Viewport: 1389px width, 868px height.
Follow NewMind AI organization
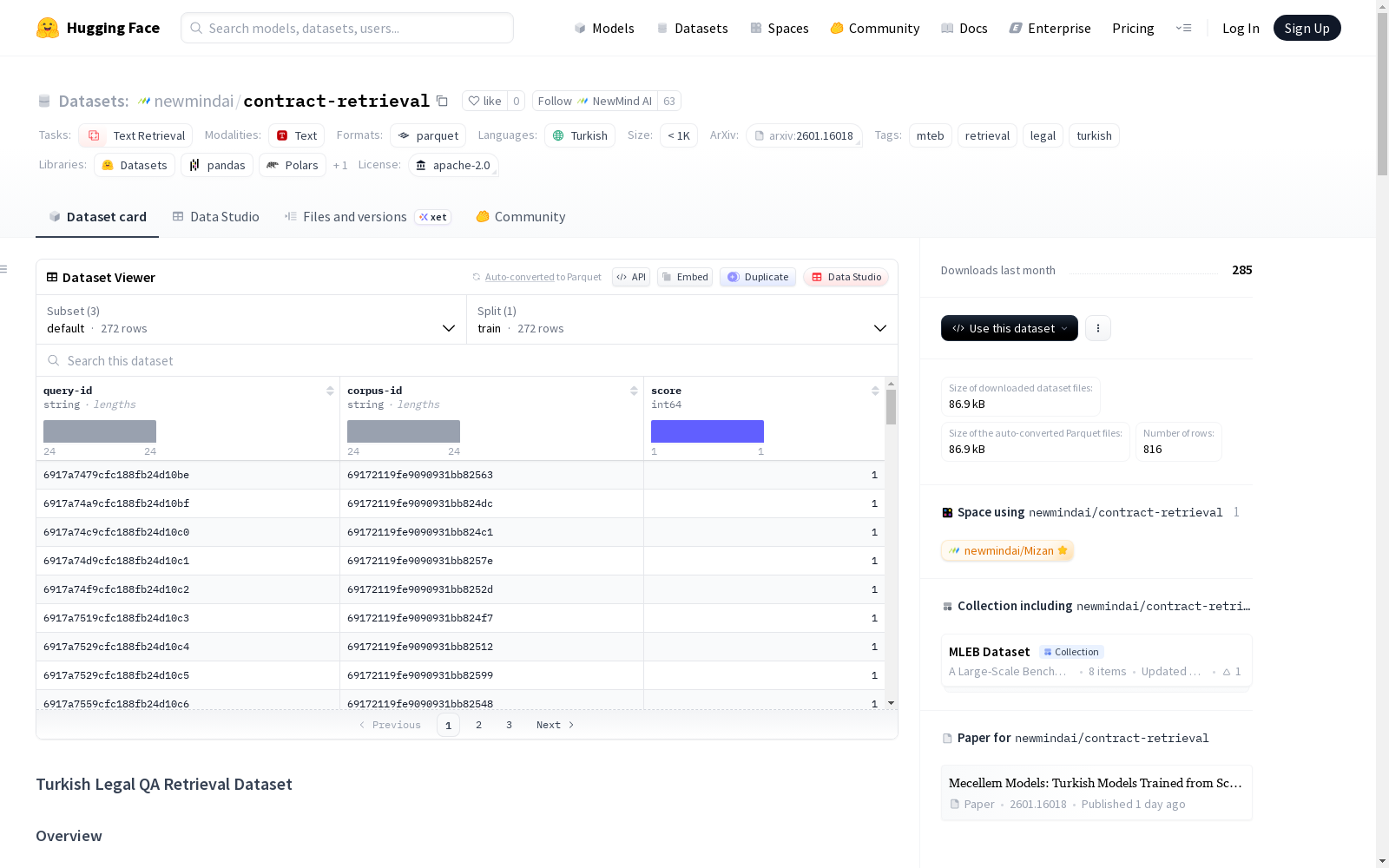click(x=595, y=101)
